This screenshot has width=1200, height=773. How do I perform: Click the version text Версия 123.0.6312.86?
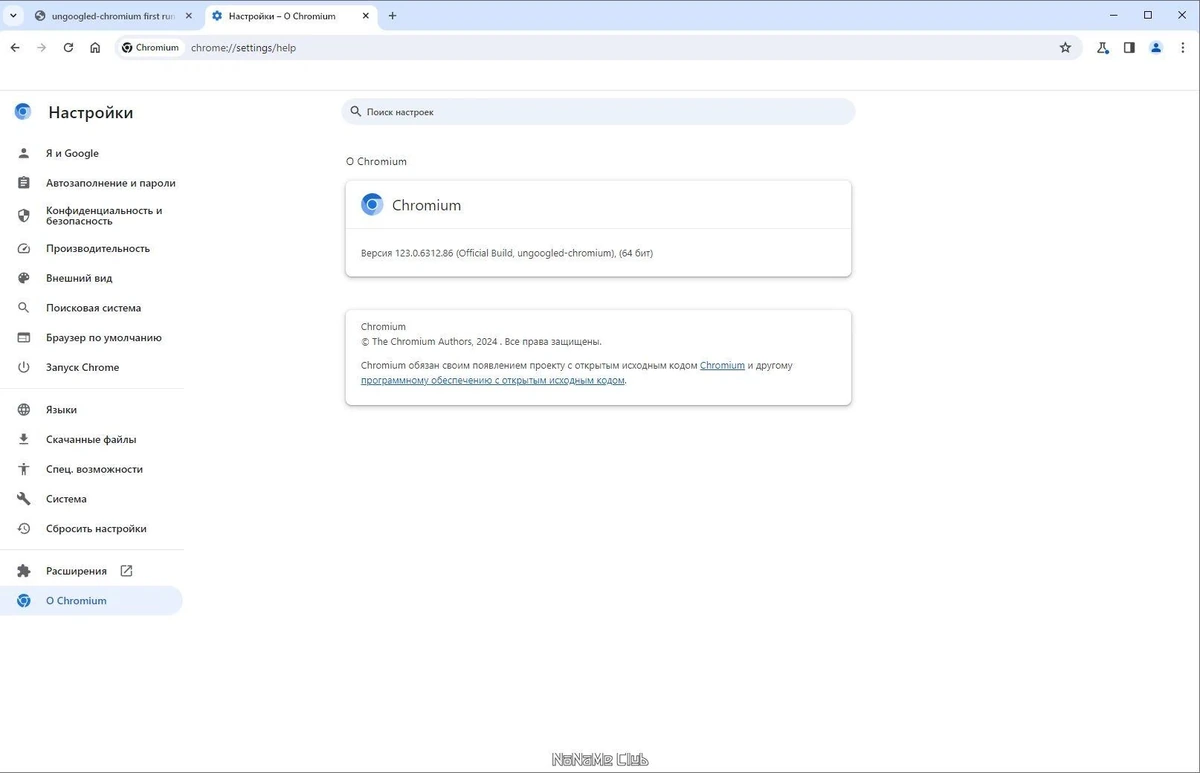(507, 254)
